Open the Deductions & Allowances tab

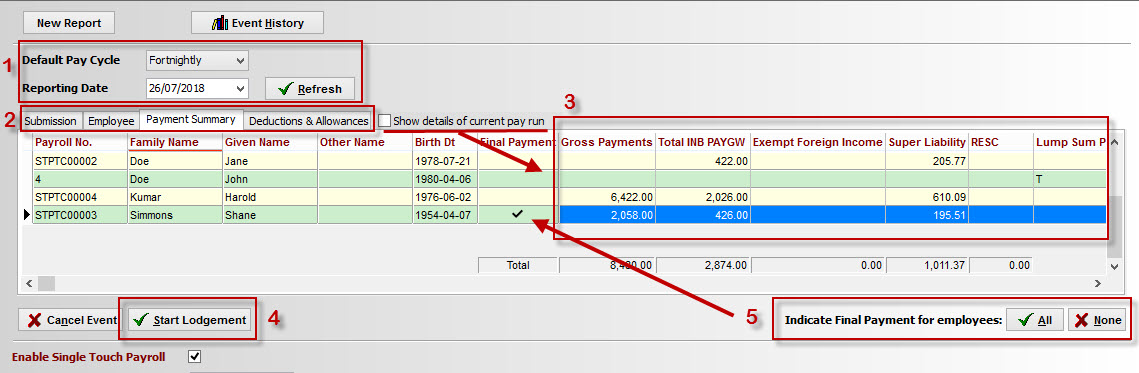(309, 121)
